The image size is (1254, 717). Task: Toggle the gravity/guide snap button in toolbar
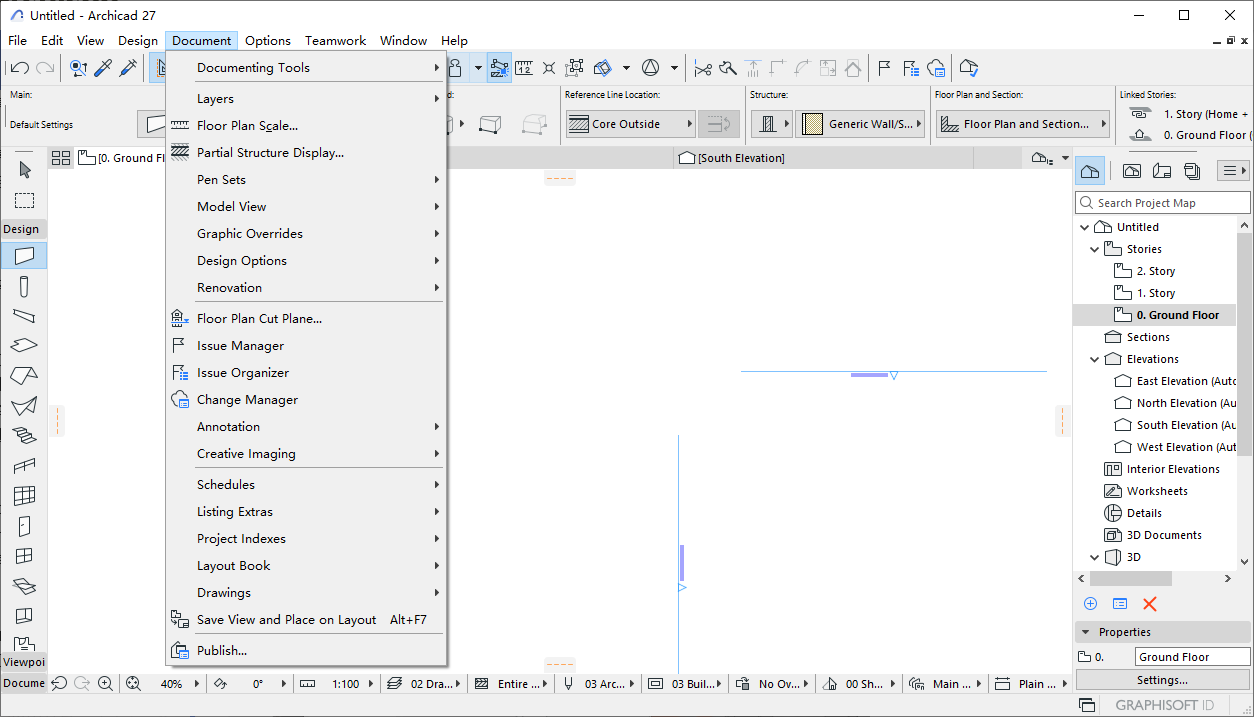tap(499, 68)
